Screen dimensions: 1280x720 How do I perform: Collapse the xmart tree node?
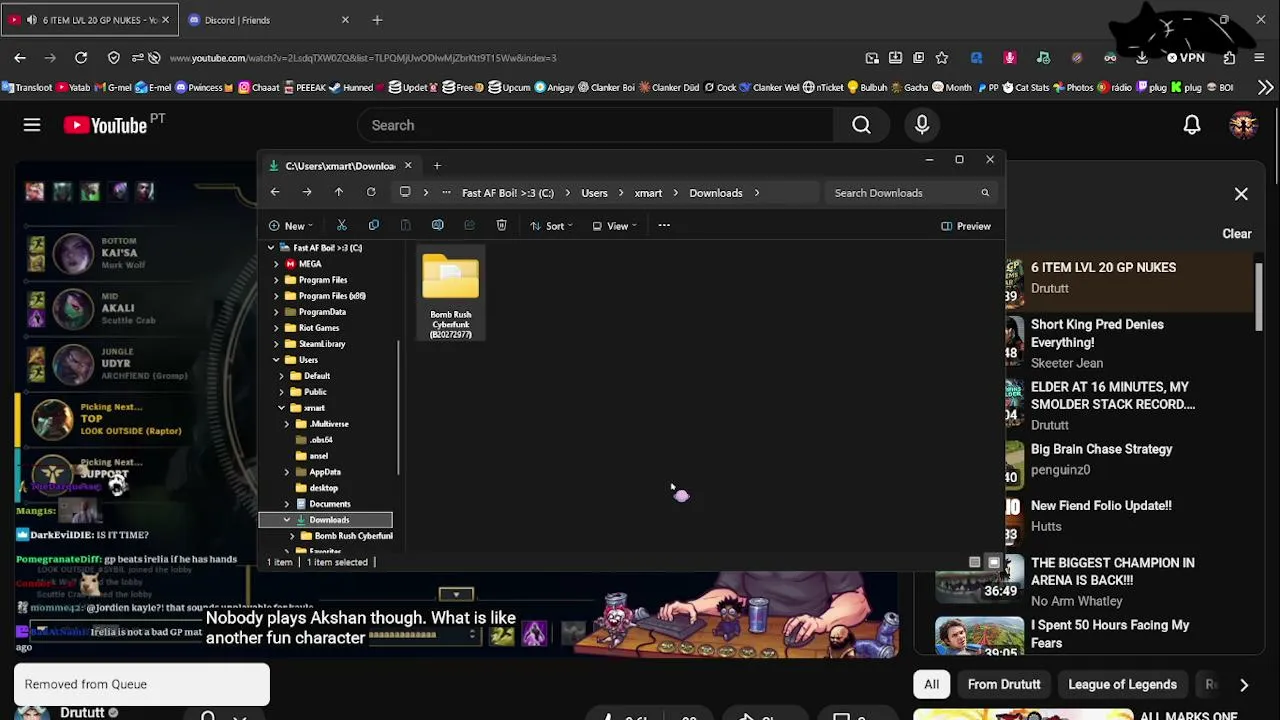(282, 408)
